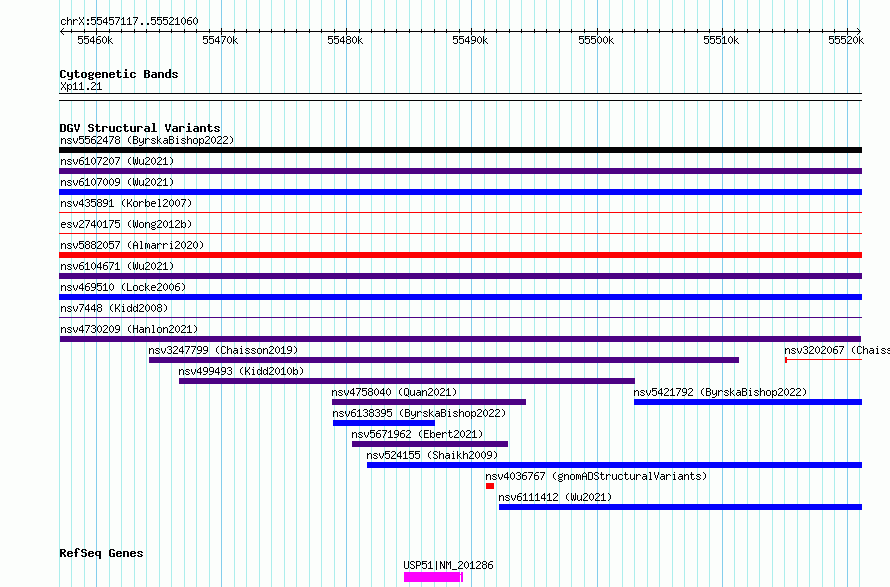Click the purple nsv4730209 variant bar
The width and height of the screenshot is (890, 587).
[x=460, y=339]
